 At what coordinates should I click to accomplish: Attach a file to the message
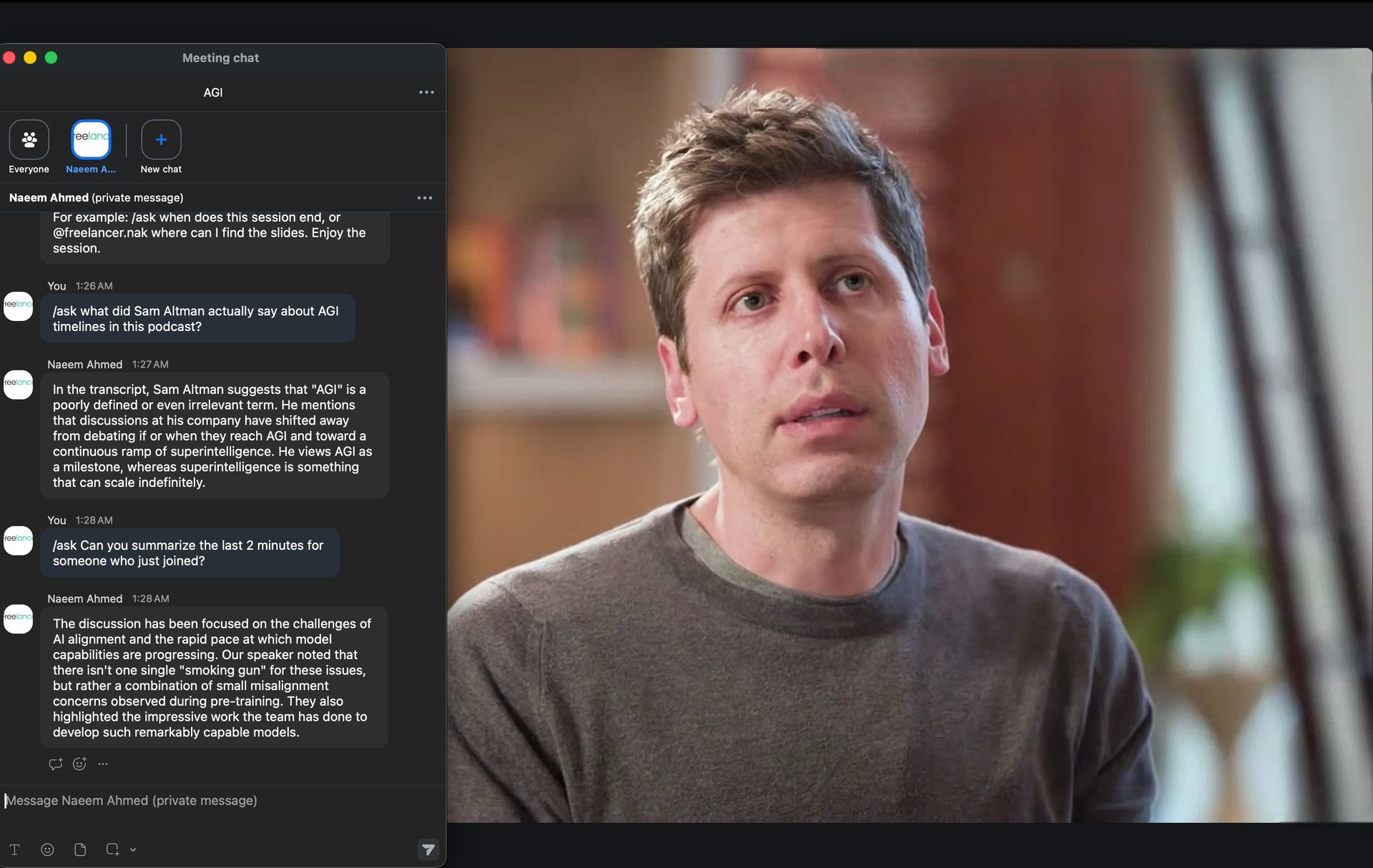[80, 849]
